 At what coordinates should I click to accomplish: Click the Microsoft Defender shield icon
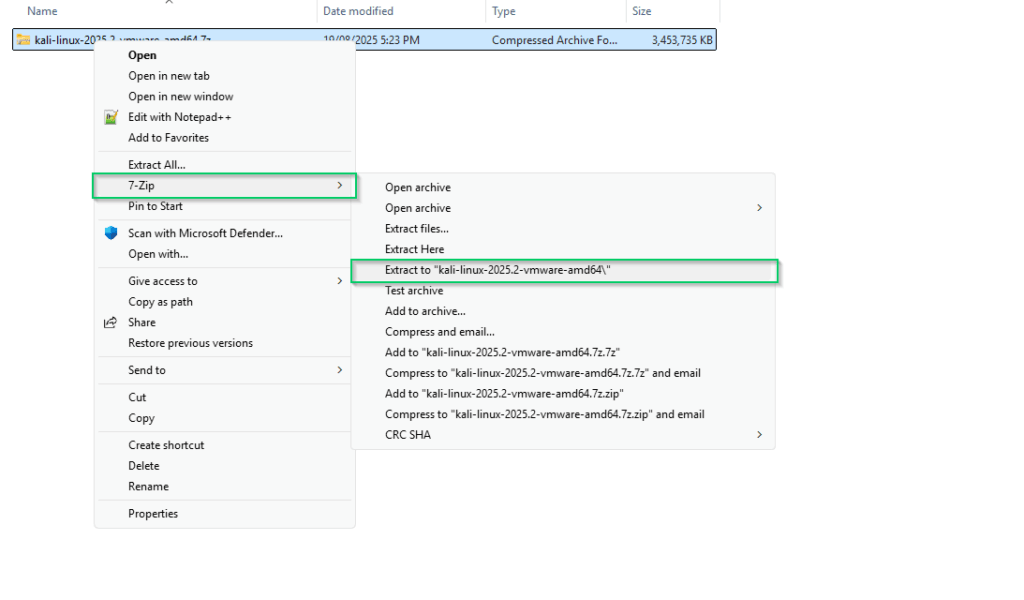click(x=111, y=233)
